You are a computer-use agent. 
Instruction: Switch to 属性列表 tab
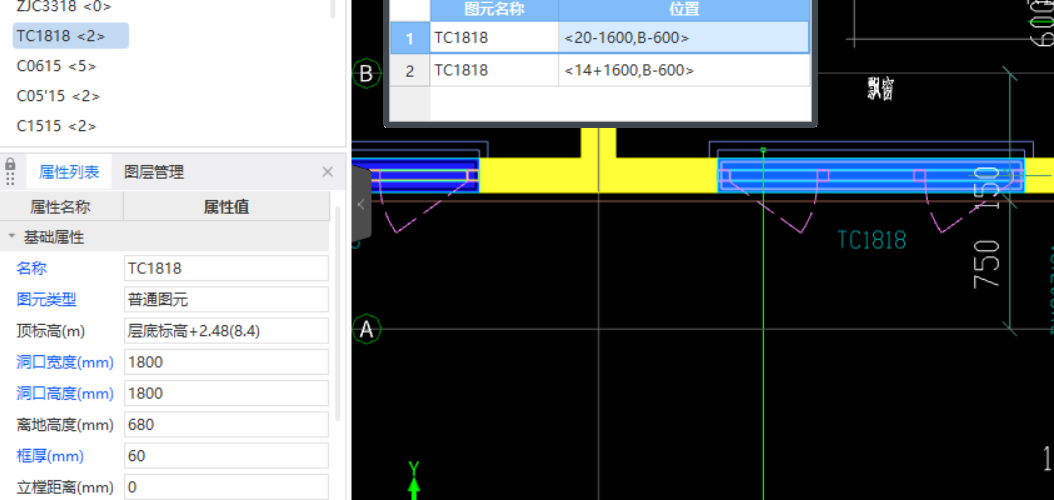69,172
